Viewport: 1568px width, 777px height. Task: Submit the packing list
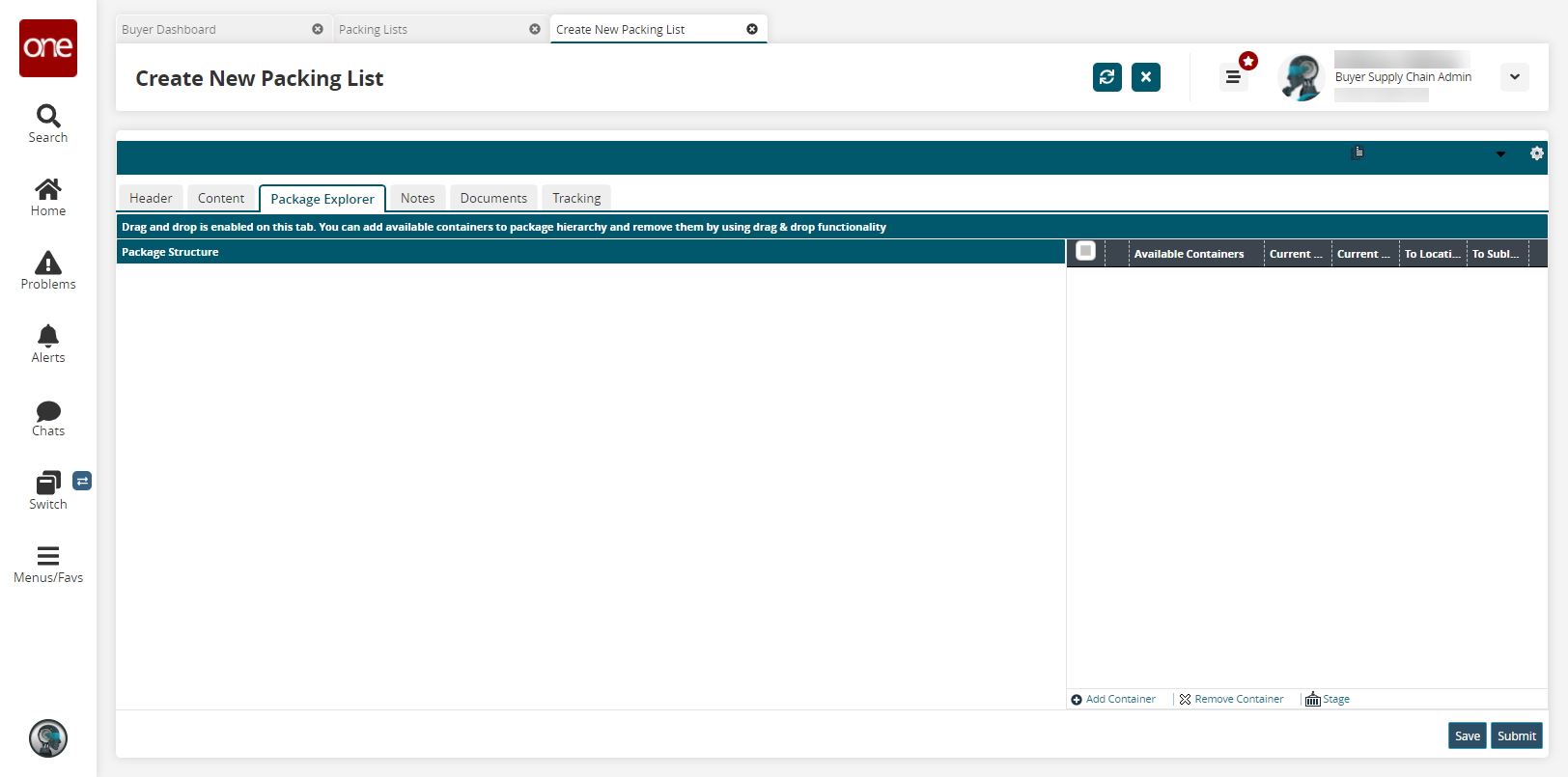[1517, 735]
